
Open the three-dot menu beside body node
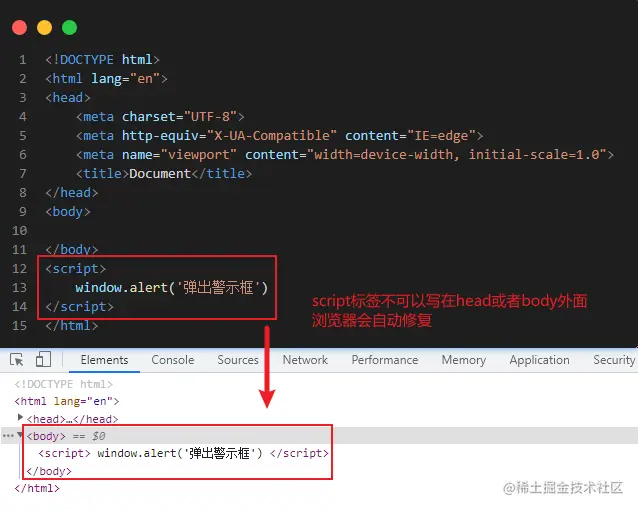coord(8,436)
